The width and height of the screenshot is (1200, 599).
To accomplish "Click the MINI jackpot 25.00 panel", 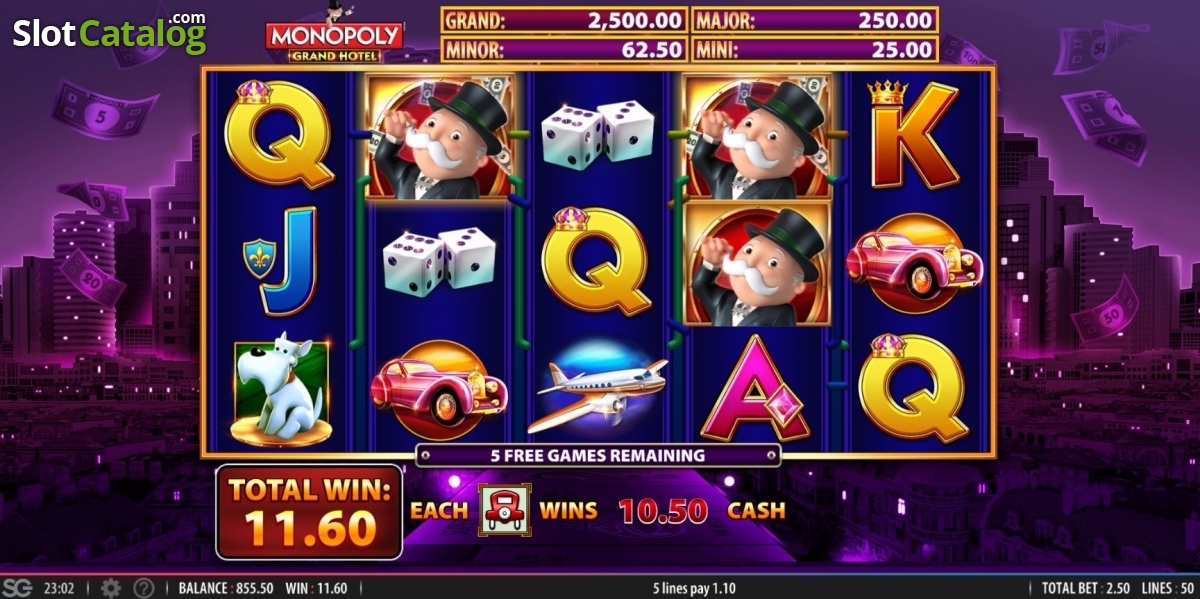I will tap(814, 49).
